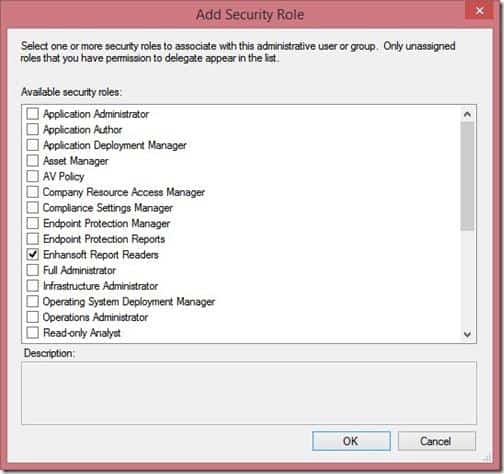
Task: Tick Compliance Settings Manager checkbox
Action: (x=33, y=208)
